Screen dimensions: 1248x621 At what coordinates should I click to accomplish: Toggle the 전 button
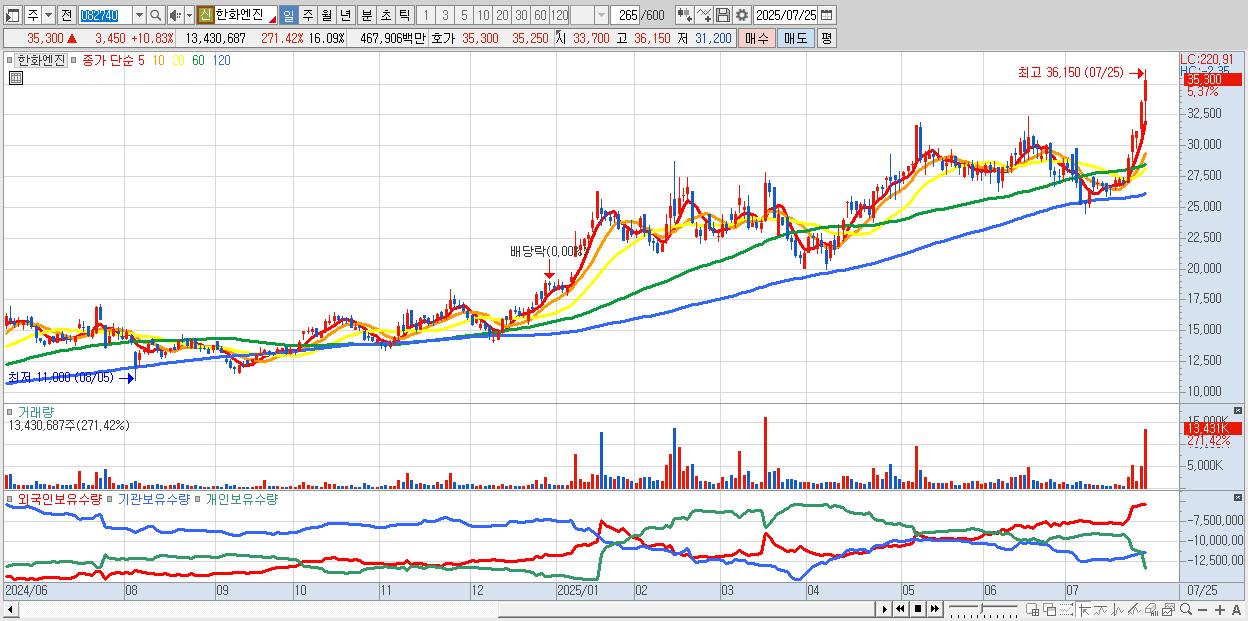66,16
